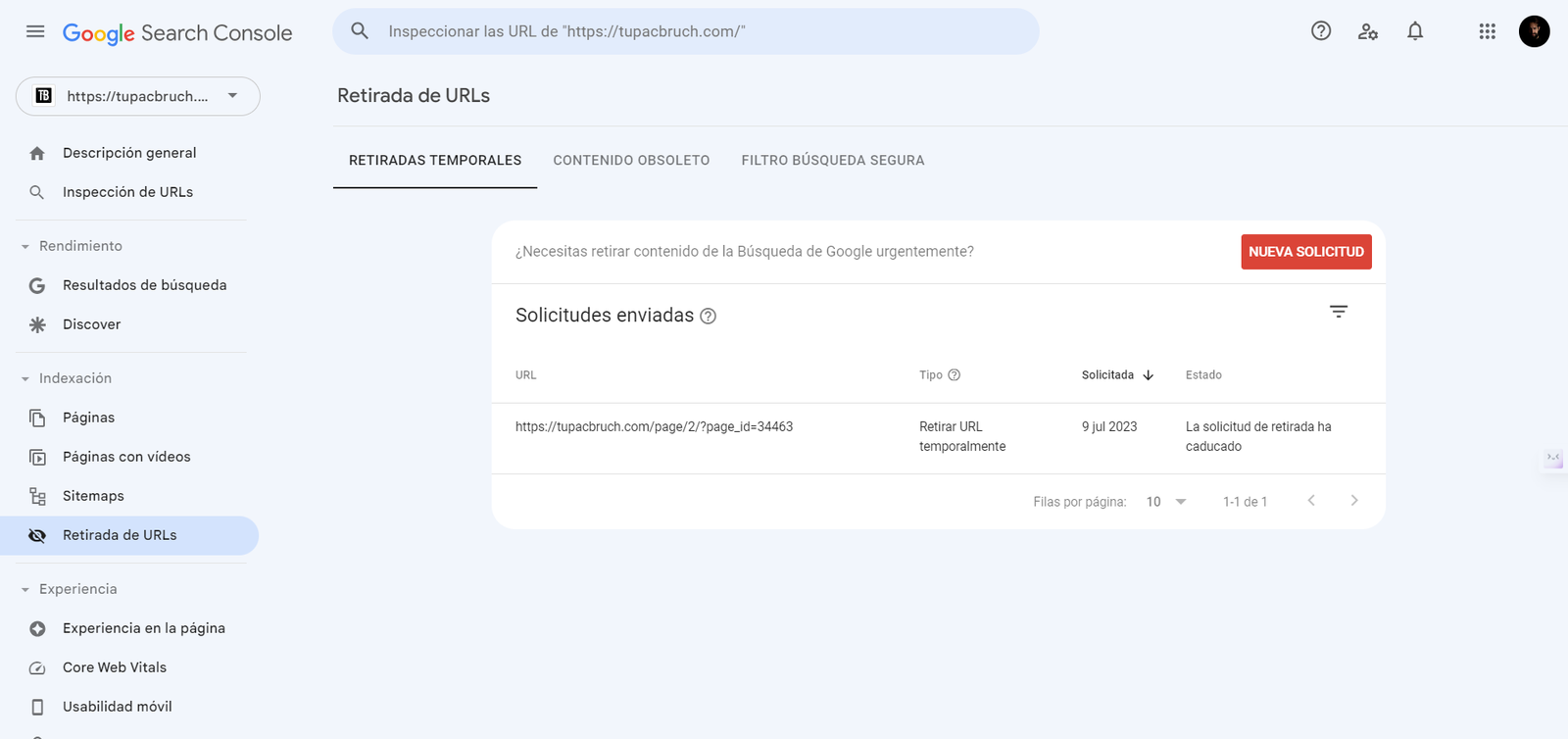The image size is (1568, 739).
Task: Click the Experiencia en la página icon
Action: pos(37,628)
